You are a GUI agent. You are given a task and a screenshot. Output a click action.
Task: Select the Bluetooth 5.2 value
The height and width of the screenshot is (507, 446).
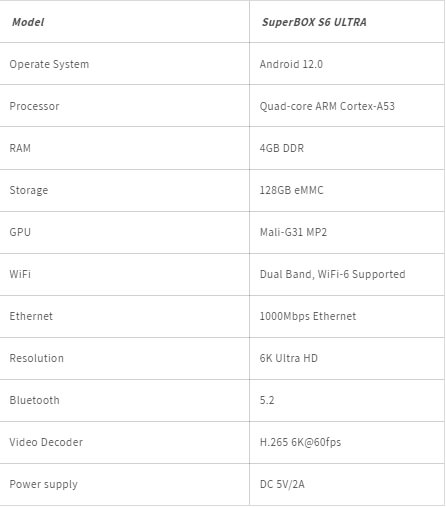point(267,400)
